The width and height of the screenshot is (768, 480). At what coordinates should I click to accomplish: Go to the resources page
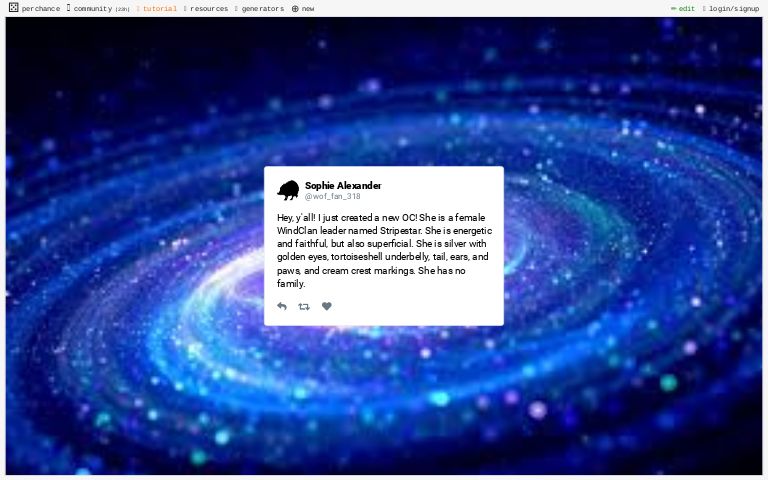[209, 9]
